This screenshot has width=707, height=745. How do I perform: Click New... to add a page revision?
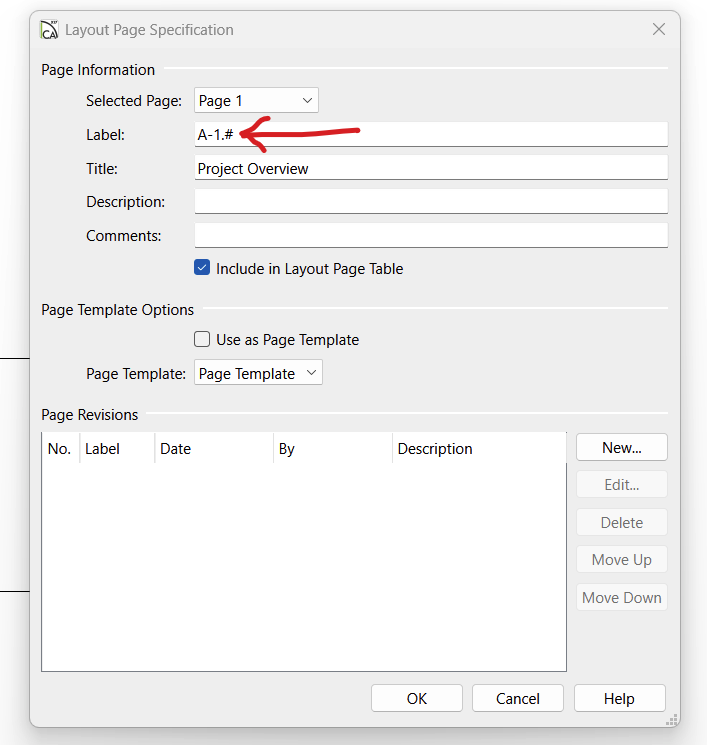(x=621, y=448)
